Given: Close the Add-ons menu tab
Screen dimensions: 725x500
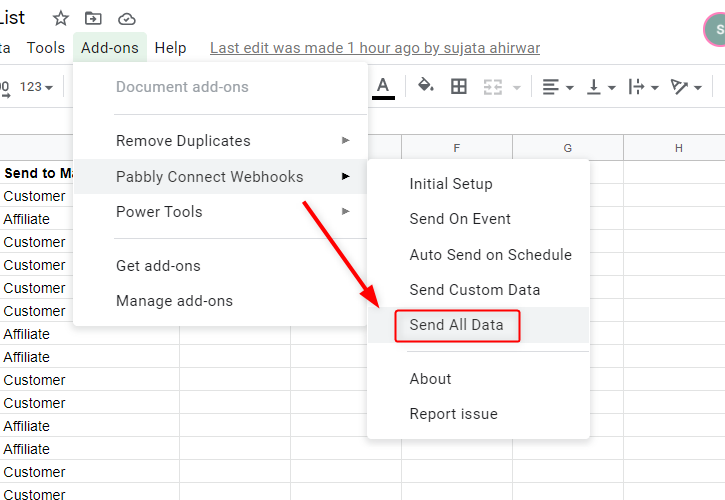Looking at the screenshot, I should 110,48.
